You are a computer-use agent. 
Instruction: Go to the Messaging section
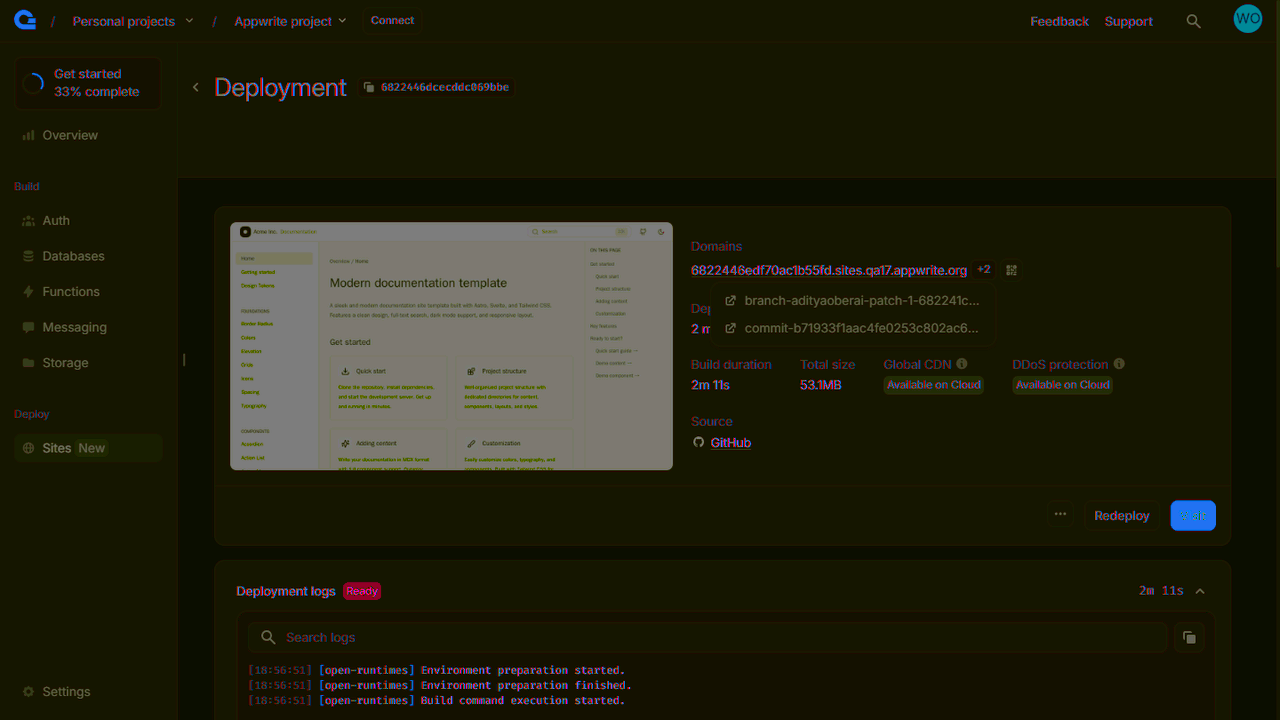(74, 327)
